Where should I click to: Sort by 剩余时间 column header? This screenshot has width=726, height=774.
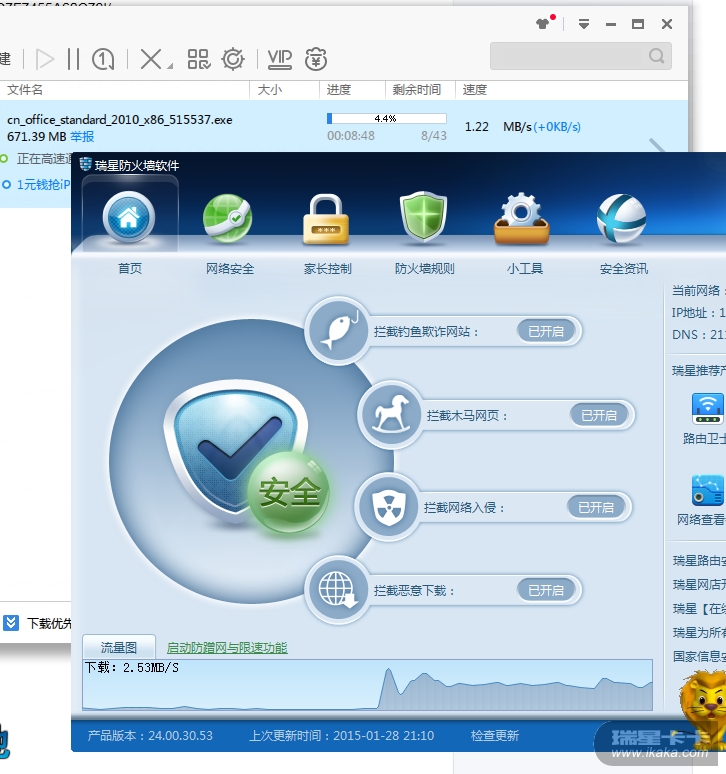[417, 90]
